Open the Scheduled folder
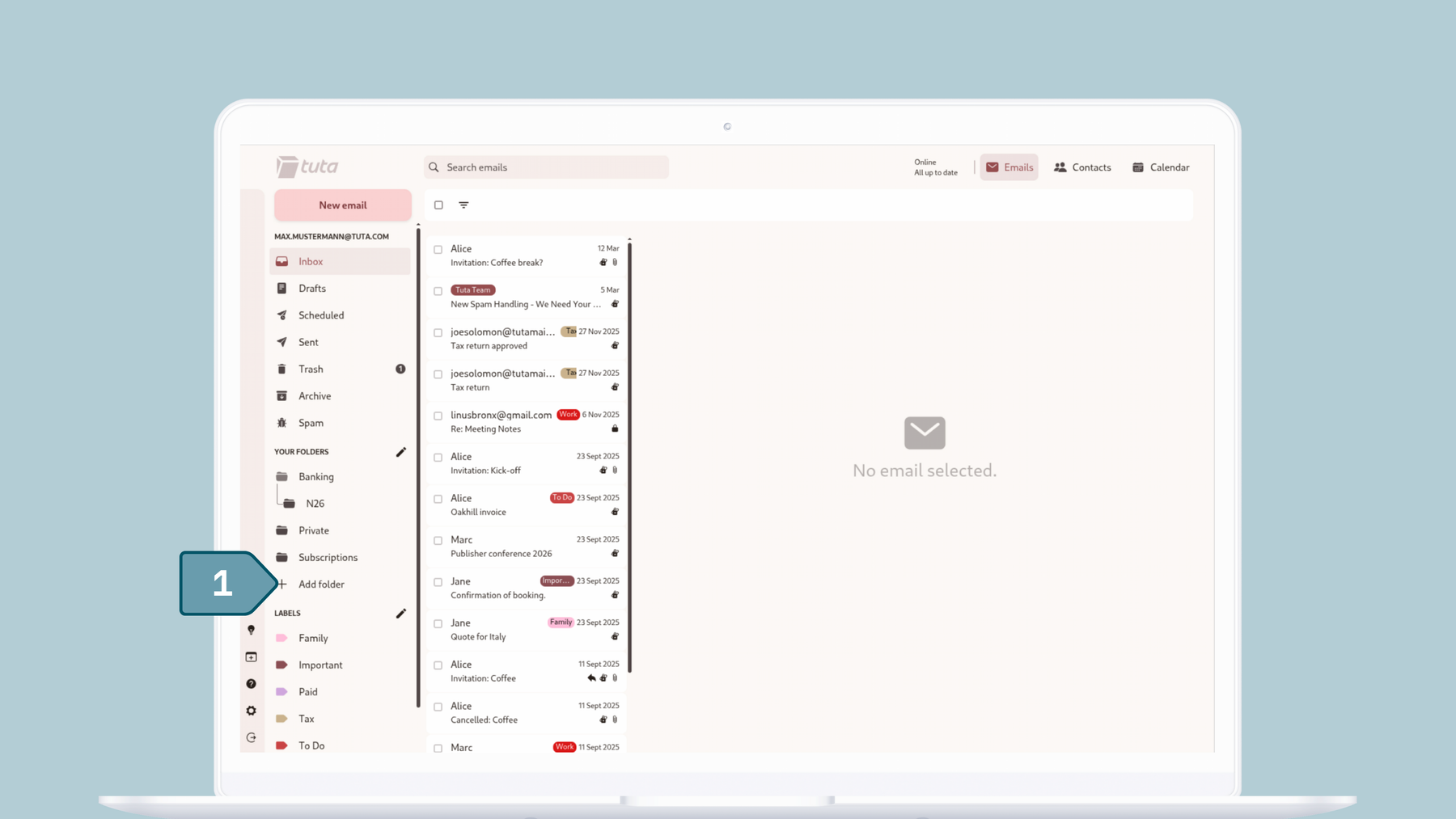Screen dimensions: 1456x819 pyautogui.click(x=340, y=315)
